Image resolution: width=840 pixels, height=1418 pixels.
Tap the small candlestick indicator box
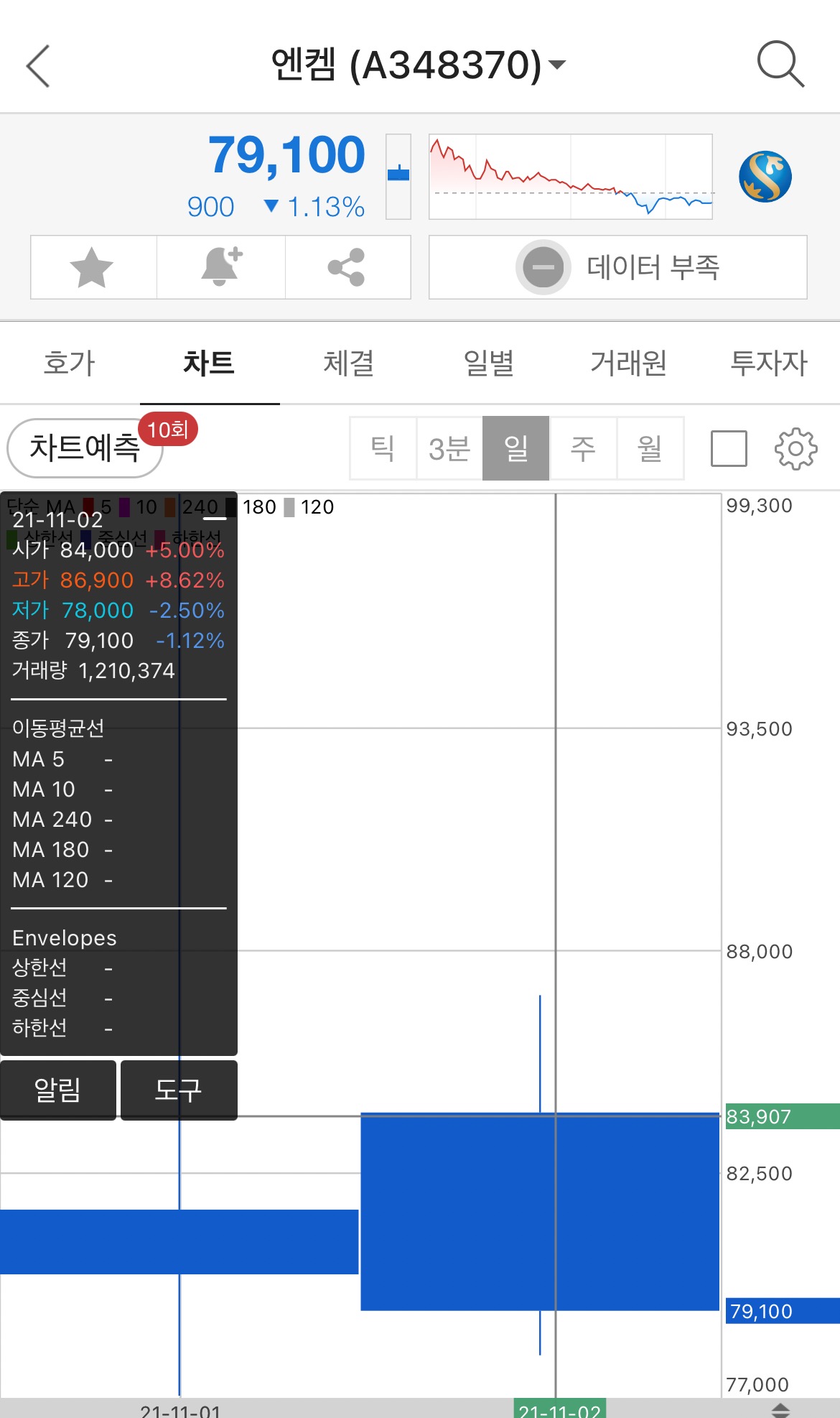pos(398,177)
